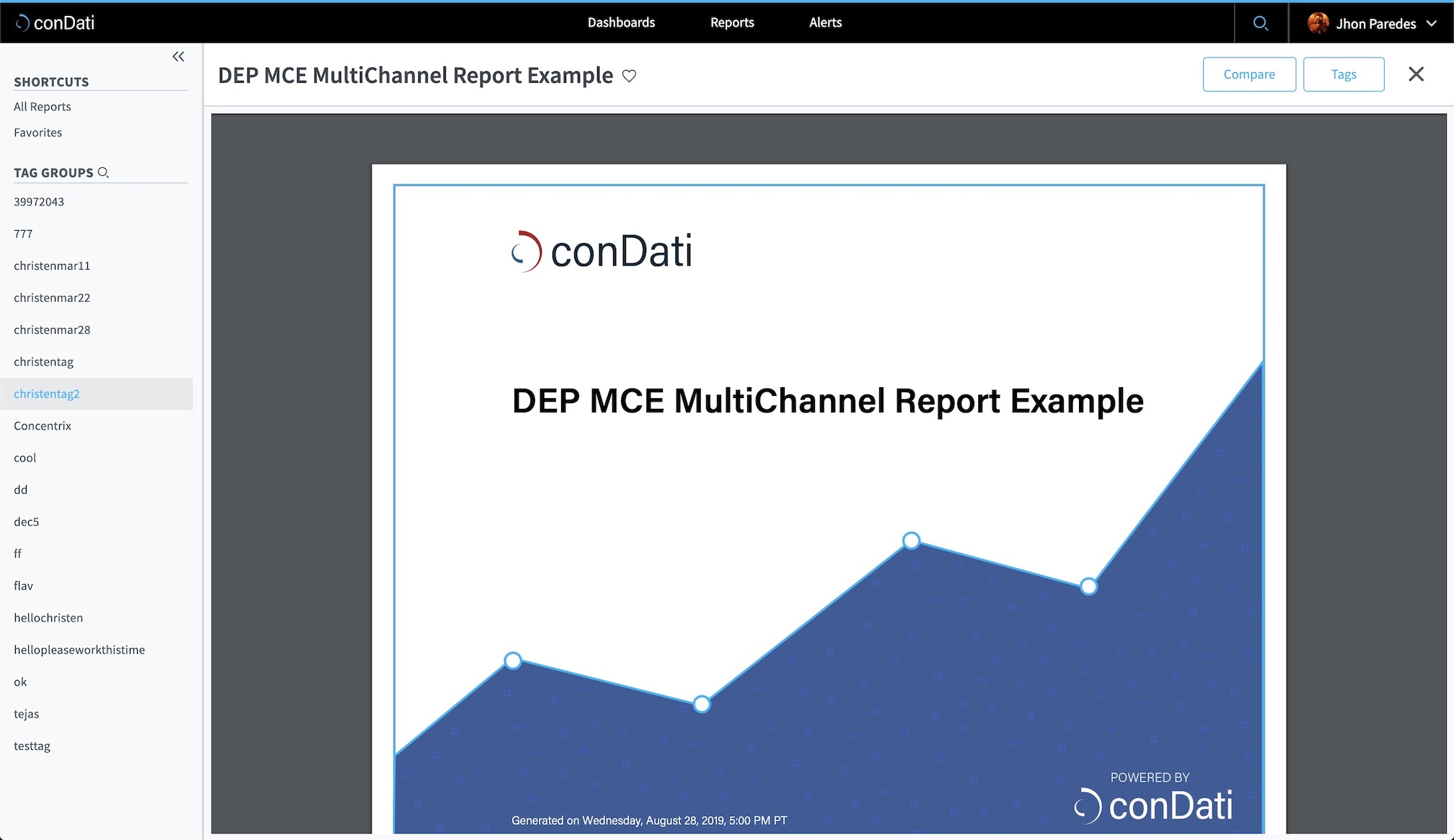Image resolution: width=1454 pixels, height=840 pixels.
Task: Click the report cover page preview
Action: coord(828,498)
